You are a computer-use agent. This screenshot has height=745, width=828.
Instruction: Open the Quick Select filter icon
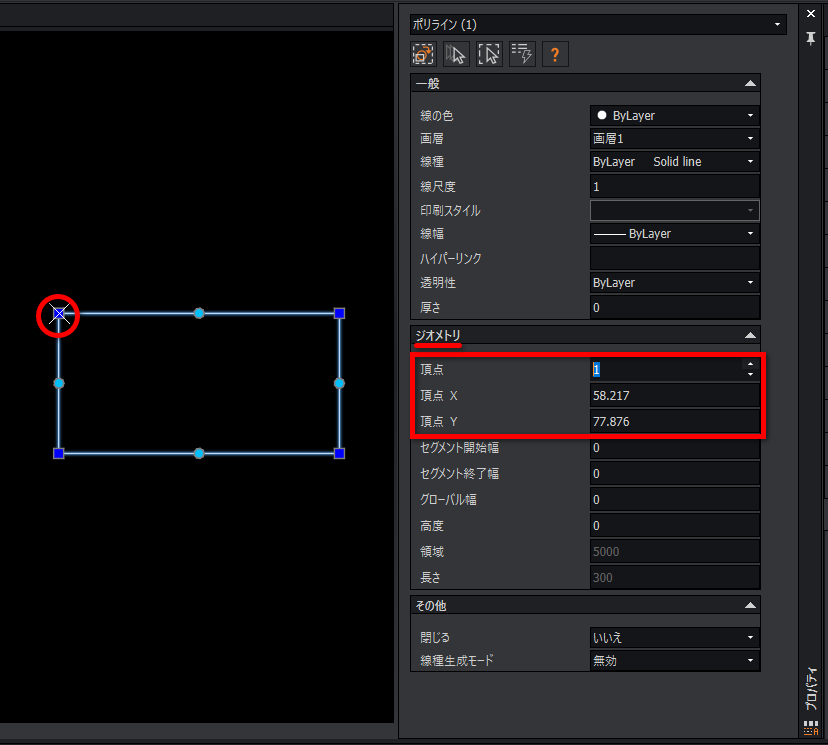click(x=522, y=54)
